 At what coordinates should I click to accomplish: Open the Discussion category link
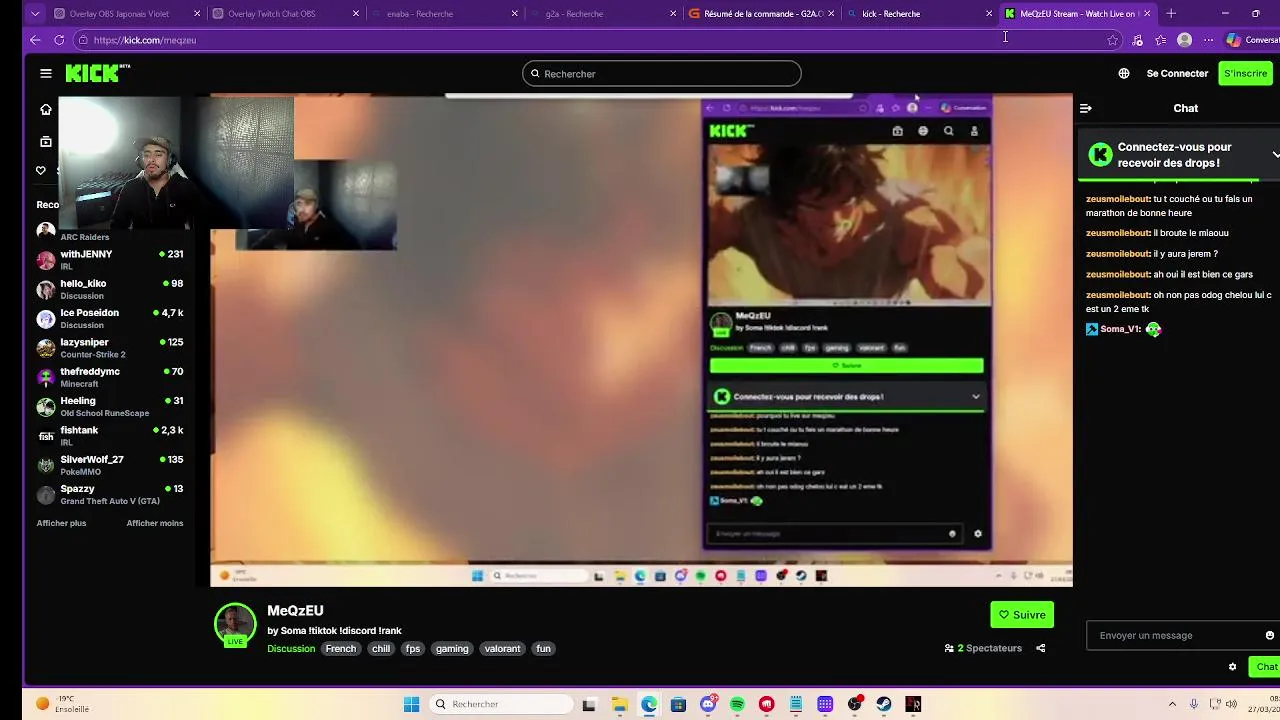pos(291,649)
